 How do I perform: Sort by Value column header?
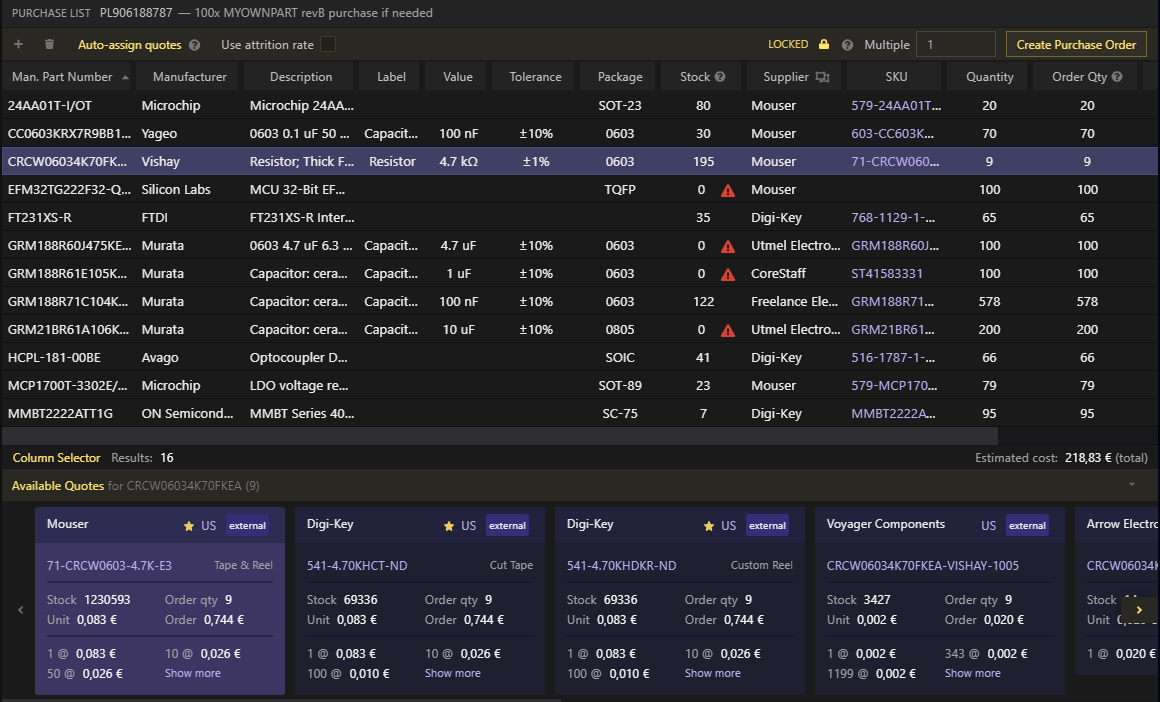(x=457, y=77)
